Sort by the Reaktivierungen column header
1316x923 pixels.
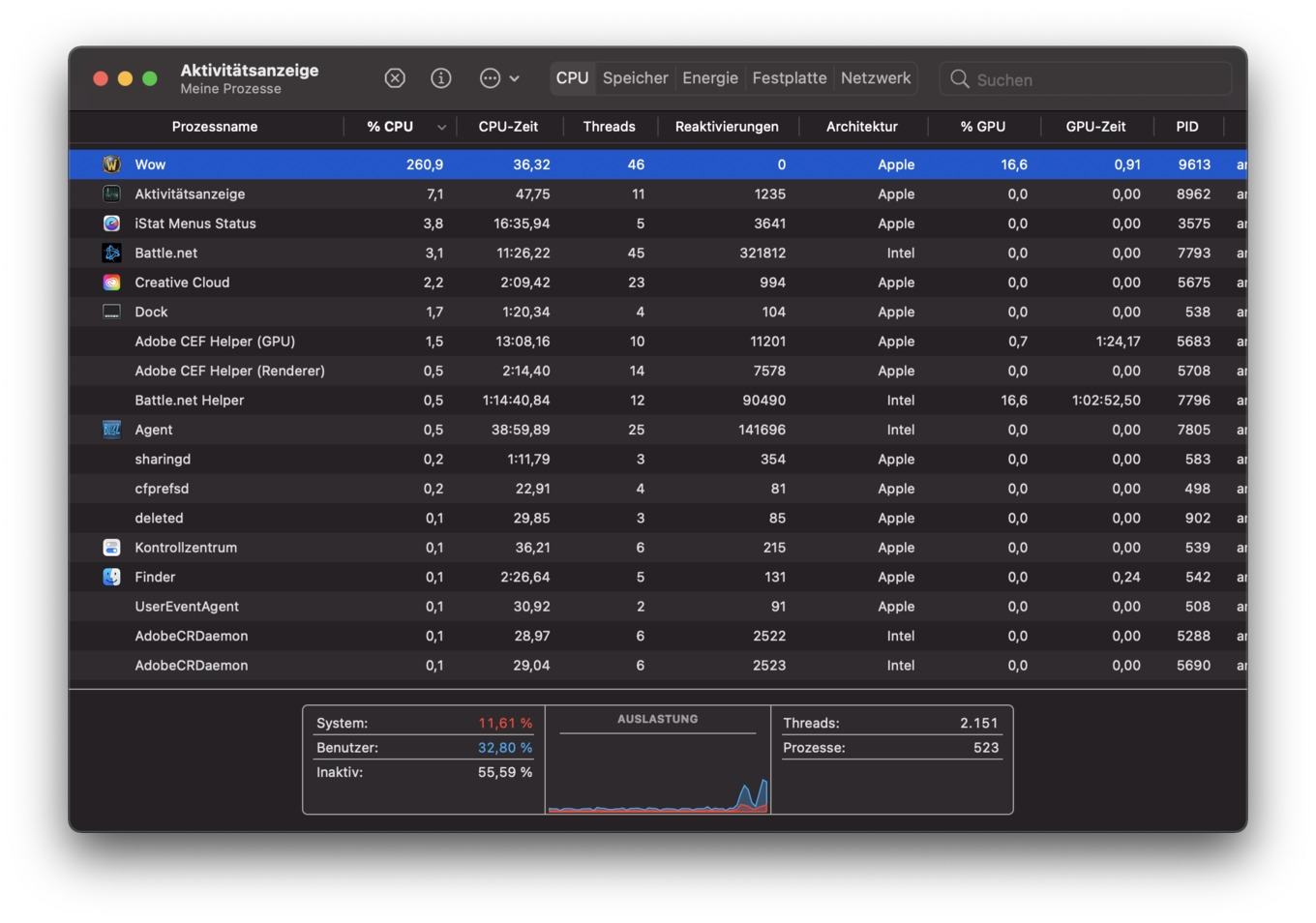coord(727,127)
